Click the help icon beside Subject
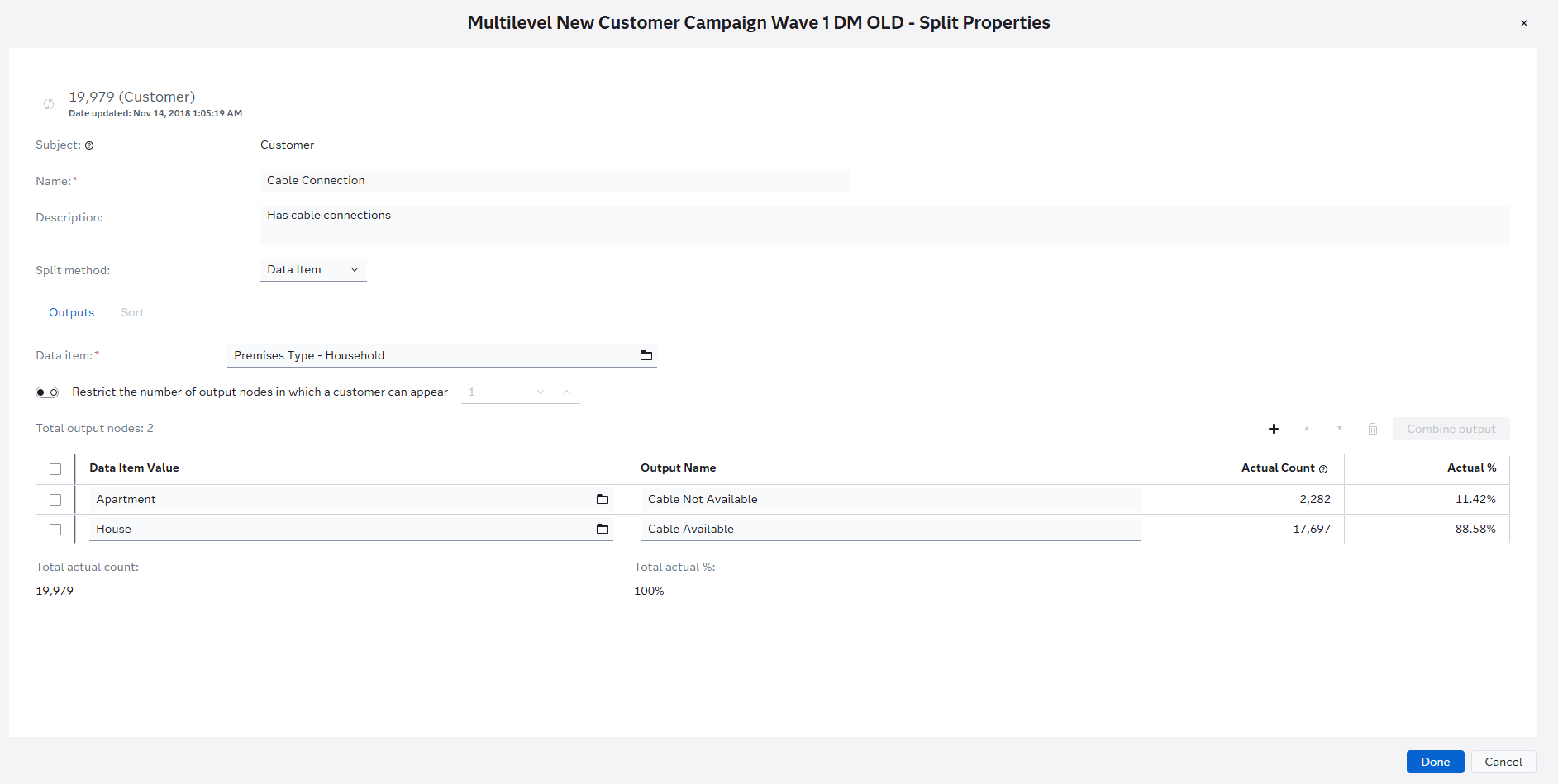 (x=90, y=145)
